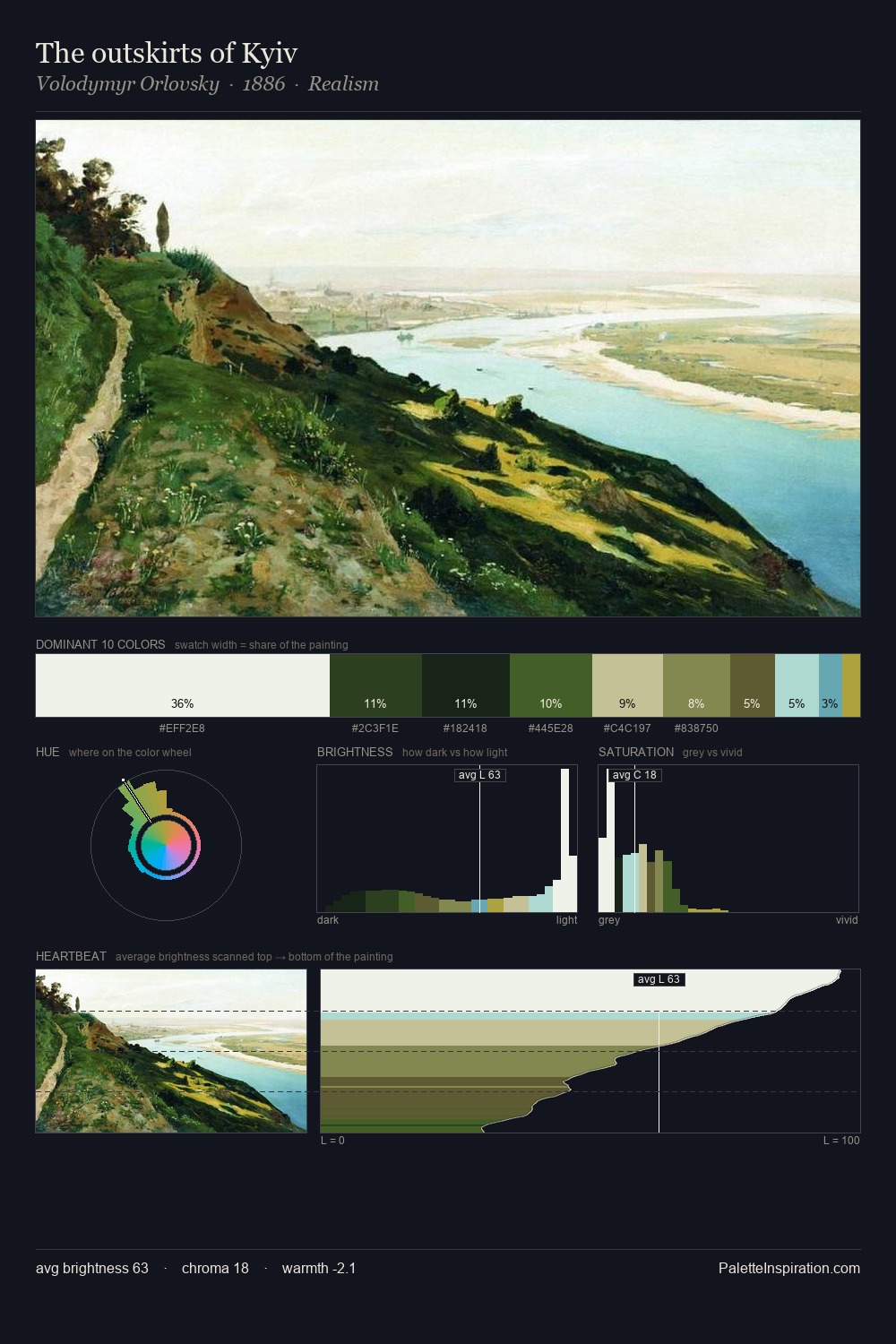Click the artist name Volodymyr Orlovsky

click(x=127, y=84)
